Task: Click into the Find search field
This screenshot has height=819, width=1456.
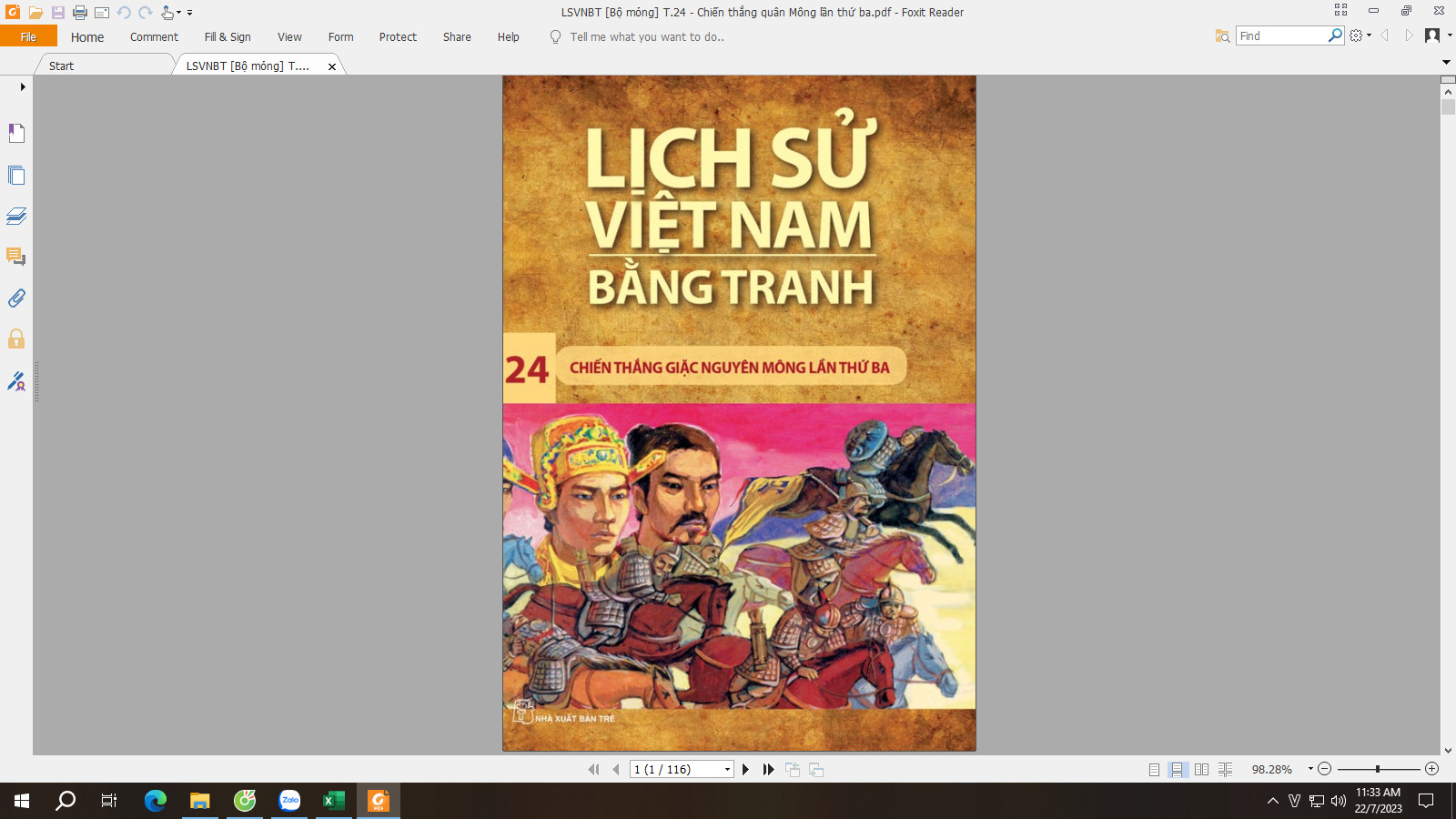Action: pos(1281,35)
